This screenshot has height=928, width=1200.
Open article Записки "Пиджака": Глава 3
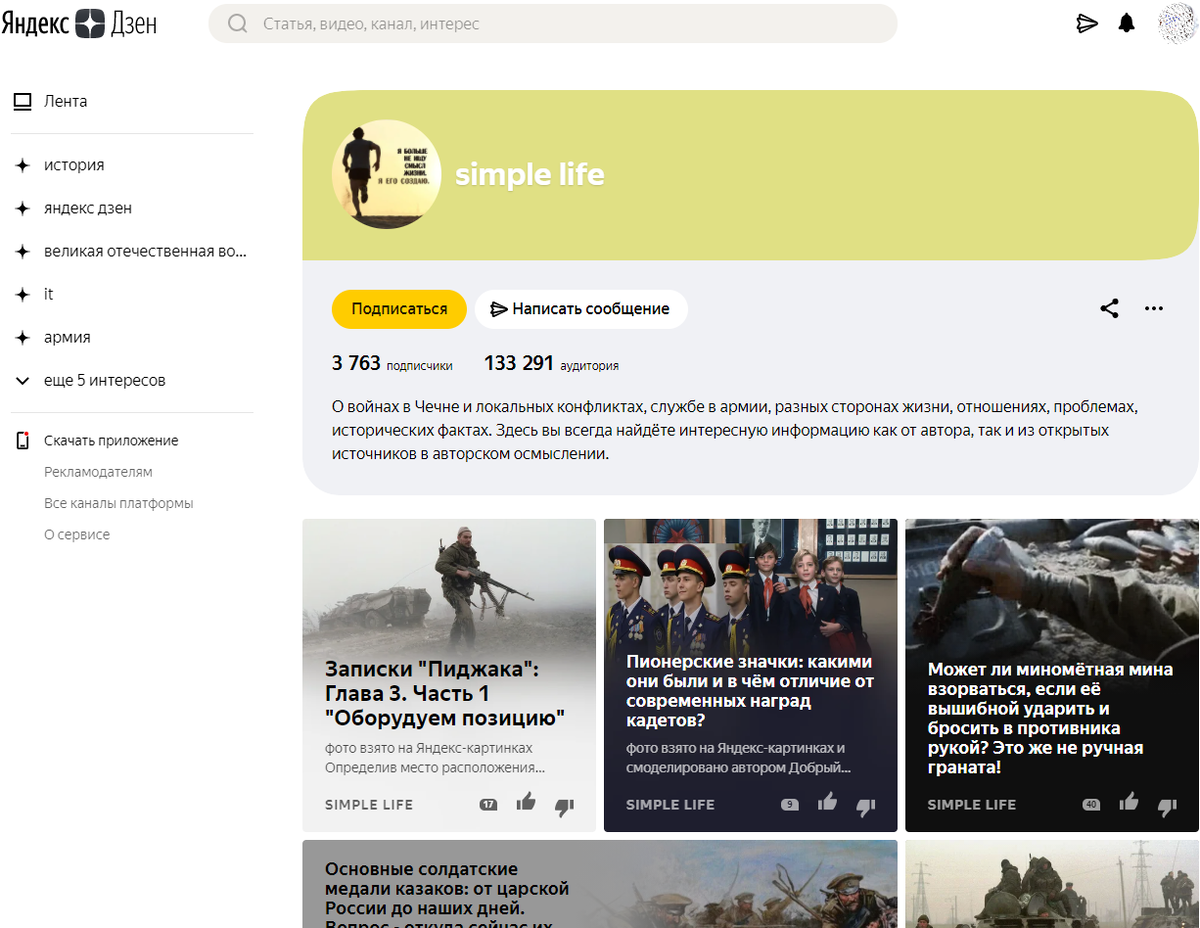click(449, 675)
